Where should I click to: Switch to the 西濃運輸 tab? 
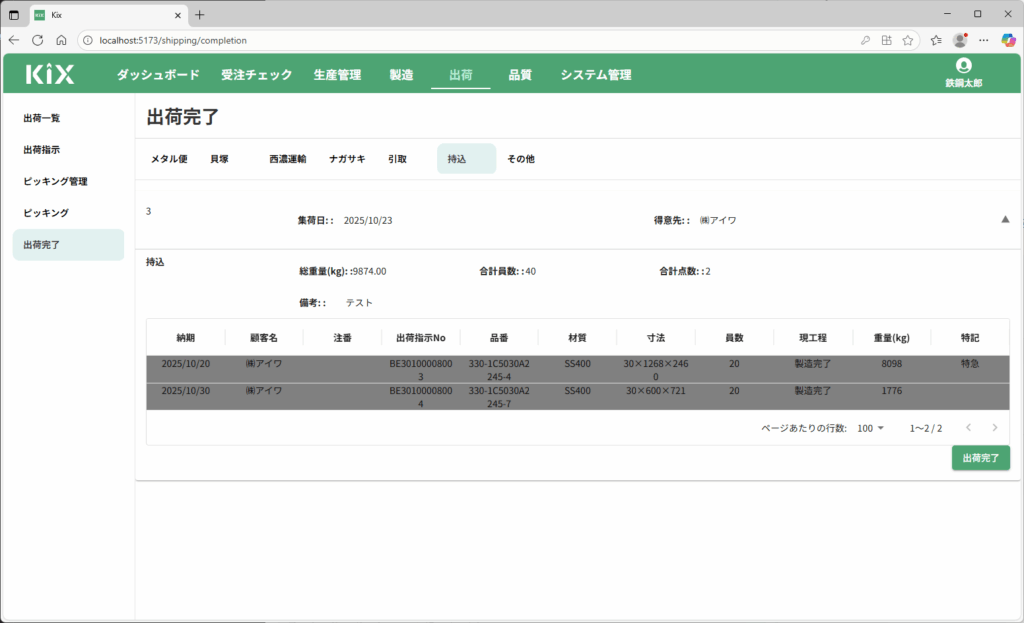[x=287, y=159]
